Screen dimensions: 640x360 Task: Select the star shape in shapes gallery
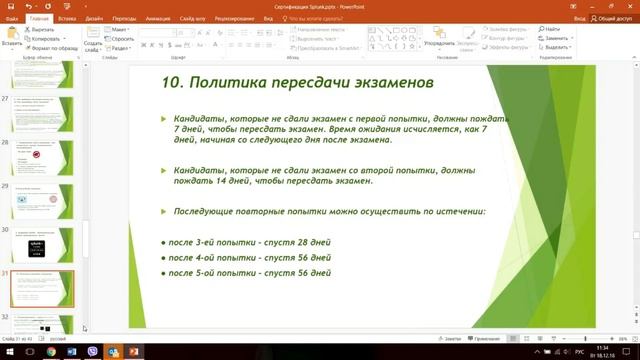pyautogui.click(x=412, y=47)
